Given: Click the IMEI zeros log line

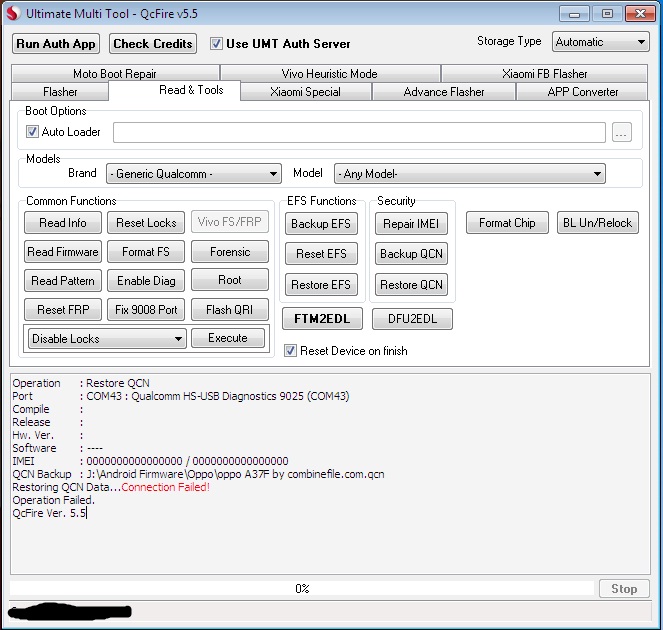Looking at the screenshot, I should (x=151, y=461).
